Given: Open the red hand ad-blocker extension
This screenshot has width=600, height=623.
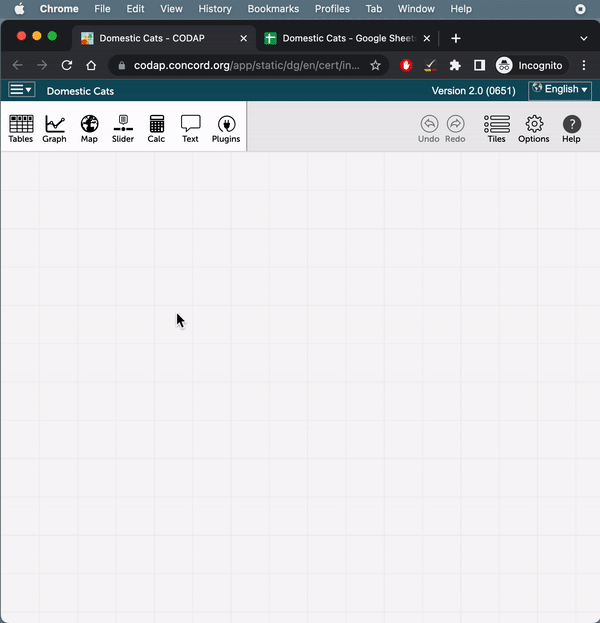Looking at the screenshot, I should [x=406, y=65].
